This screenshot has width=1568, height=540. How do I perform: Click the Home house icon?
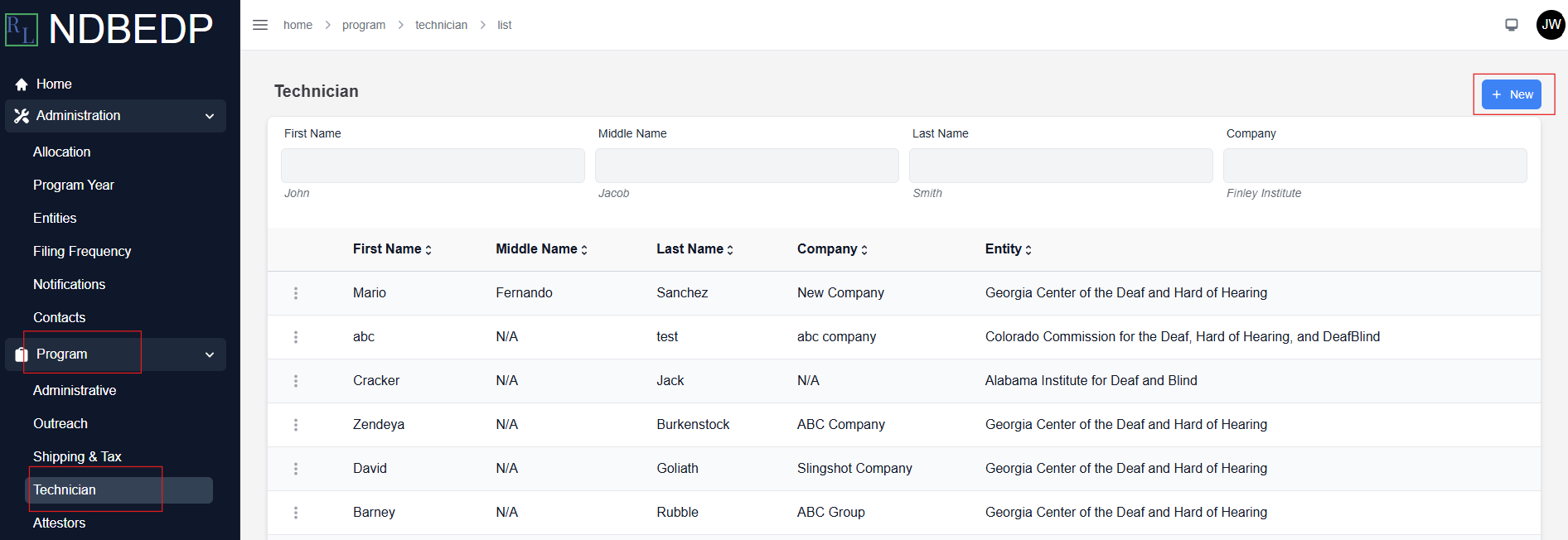point(22,84)
